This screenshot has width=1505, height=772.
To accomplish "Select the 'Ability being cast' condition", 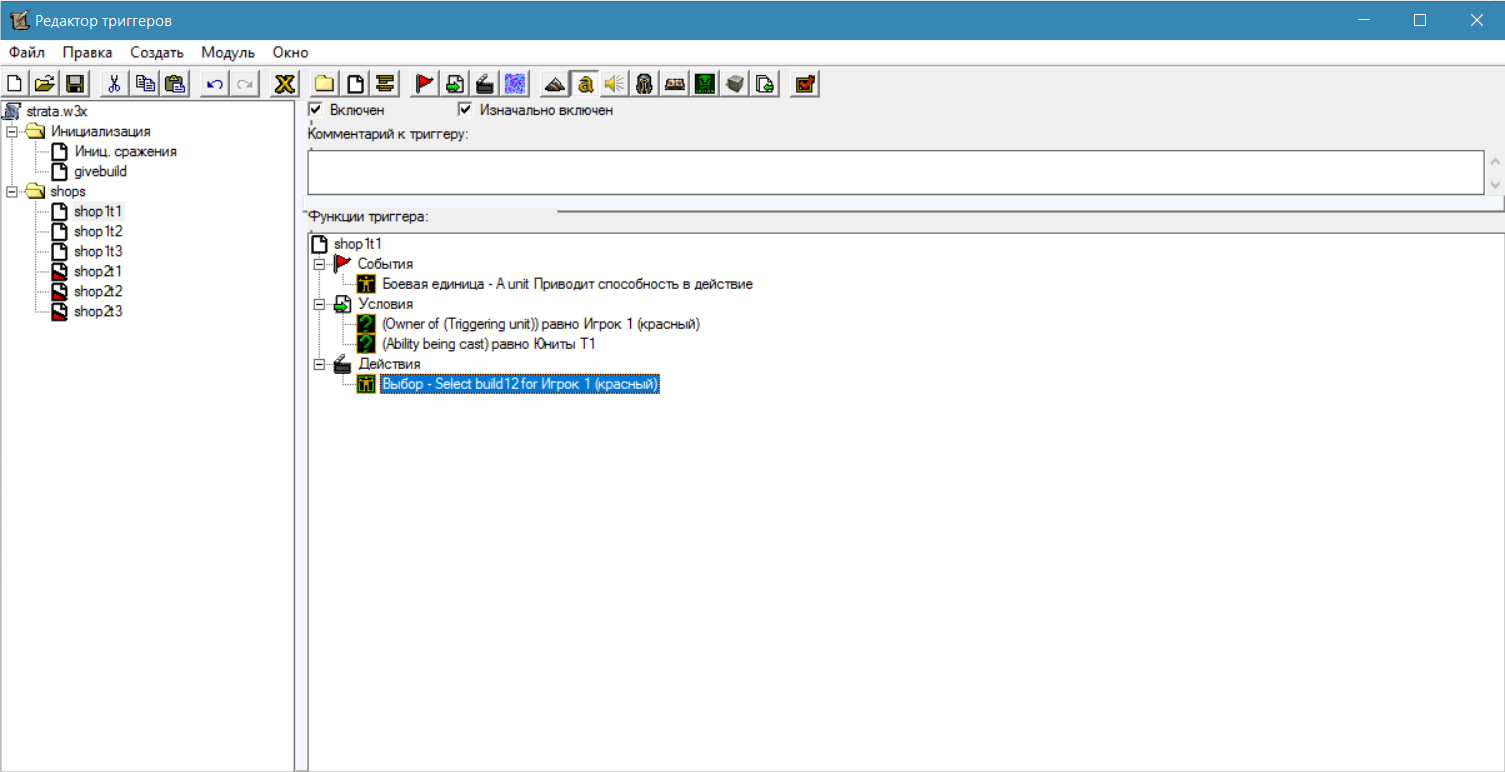I will tap(488, 344).
